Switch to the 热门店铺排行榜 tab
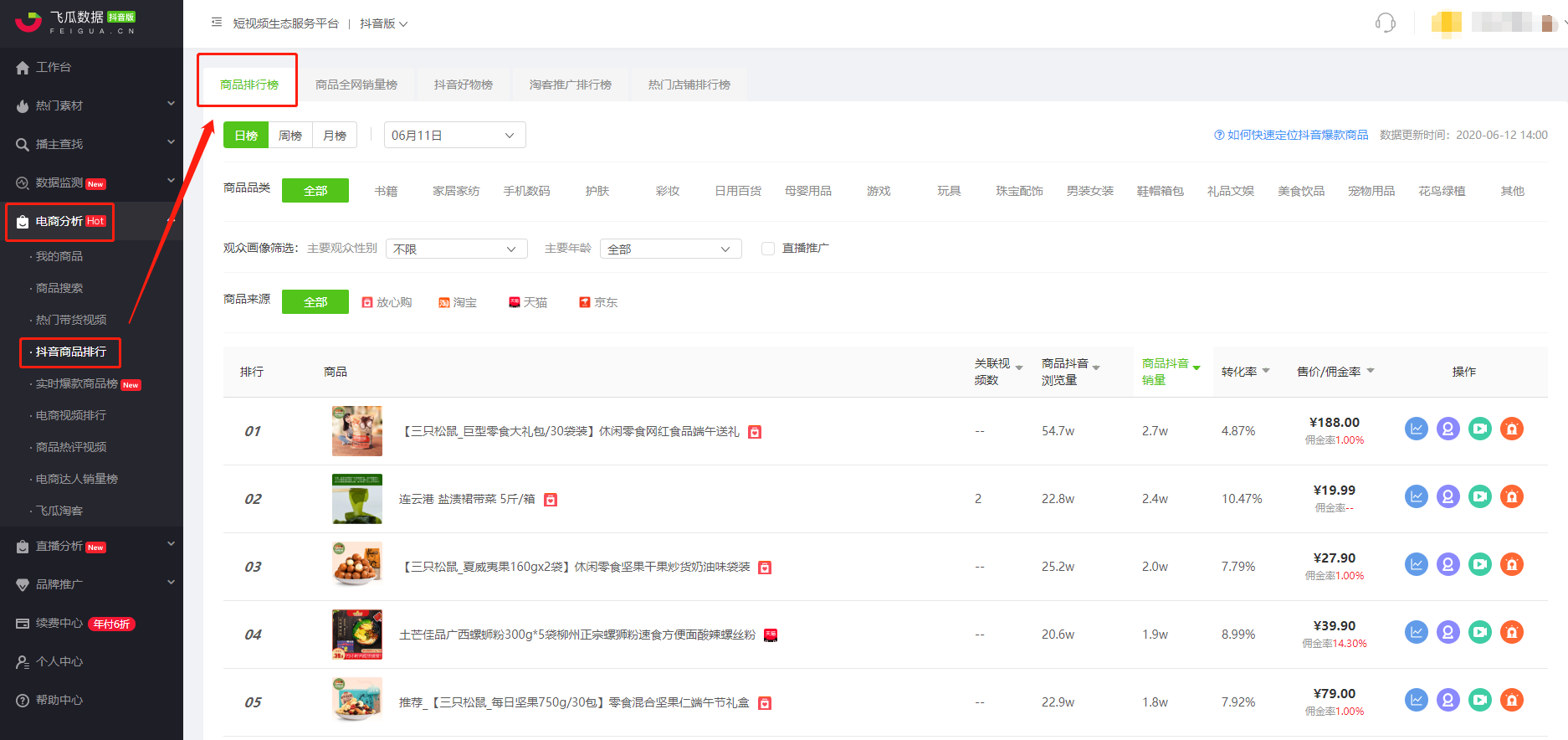 (689, 85)
